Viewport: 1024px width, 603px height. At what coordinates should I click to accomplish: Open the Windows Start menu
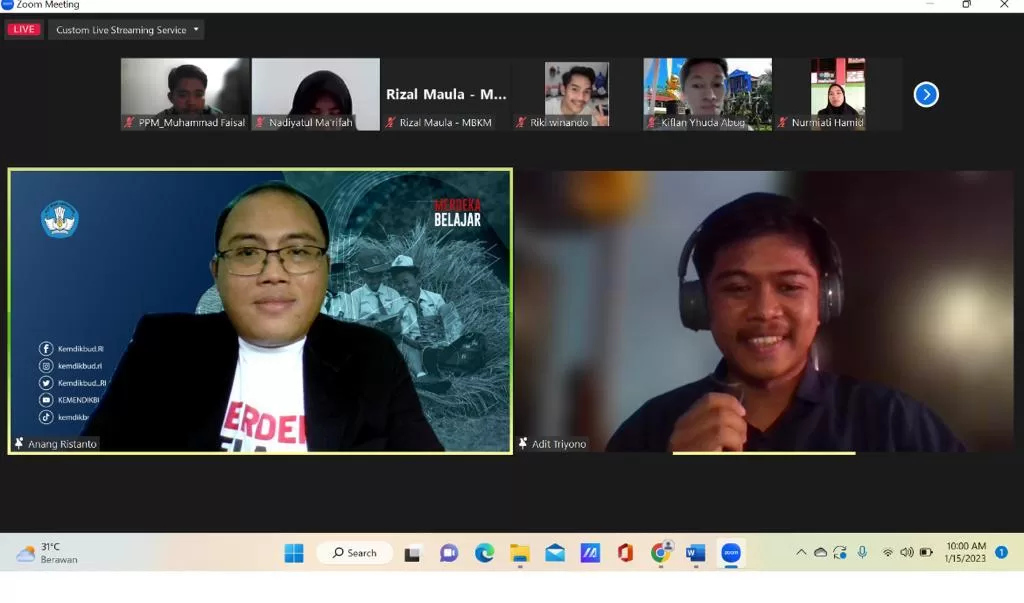pos(294,553)
